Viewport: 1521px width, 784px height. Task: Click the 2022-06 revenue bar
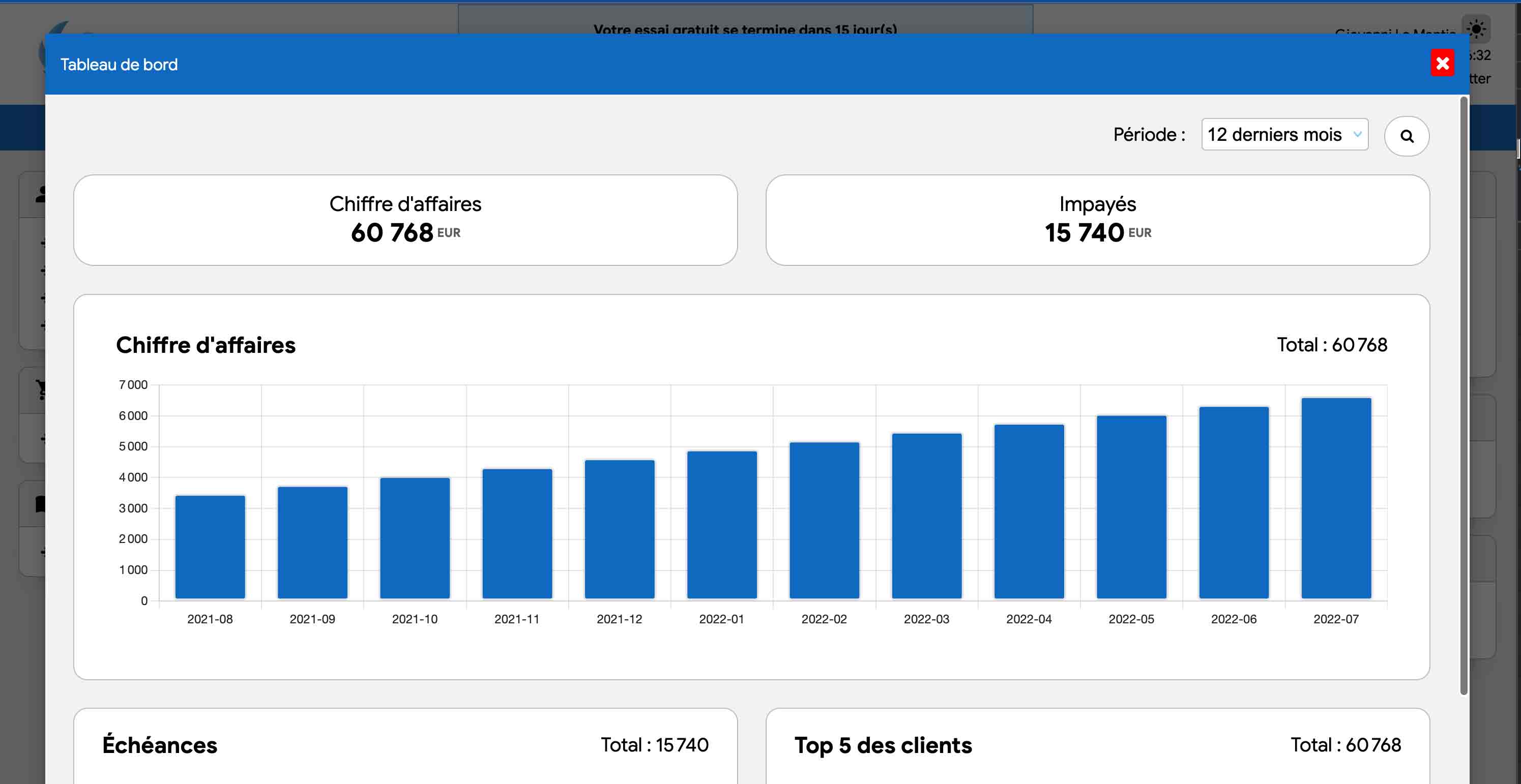(x=1234, y=503)
